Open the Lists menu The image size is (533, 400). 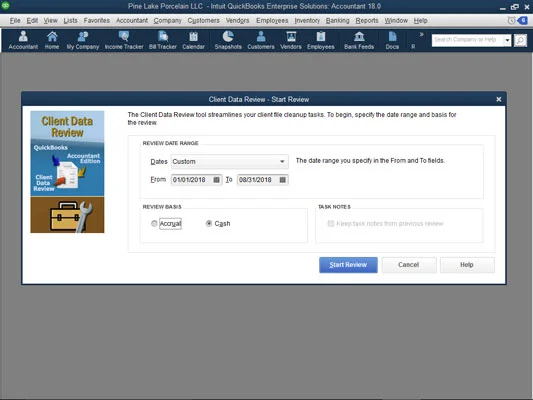[x=70, y=20]
